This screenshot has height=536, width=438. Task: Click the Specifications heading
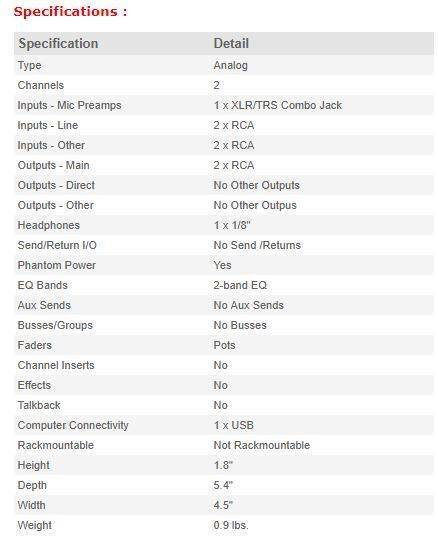(70, 12)
